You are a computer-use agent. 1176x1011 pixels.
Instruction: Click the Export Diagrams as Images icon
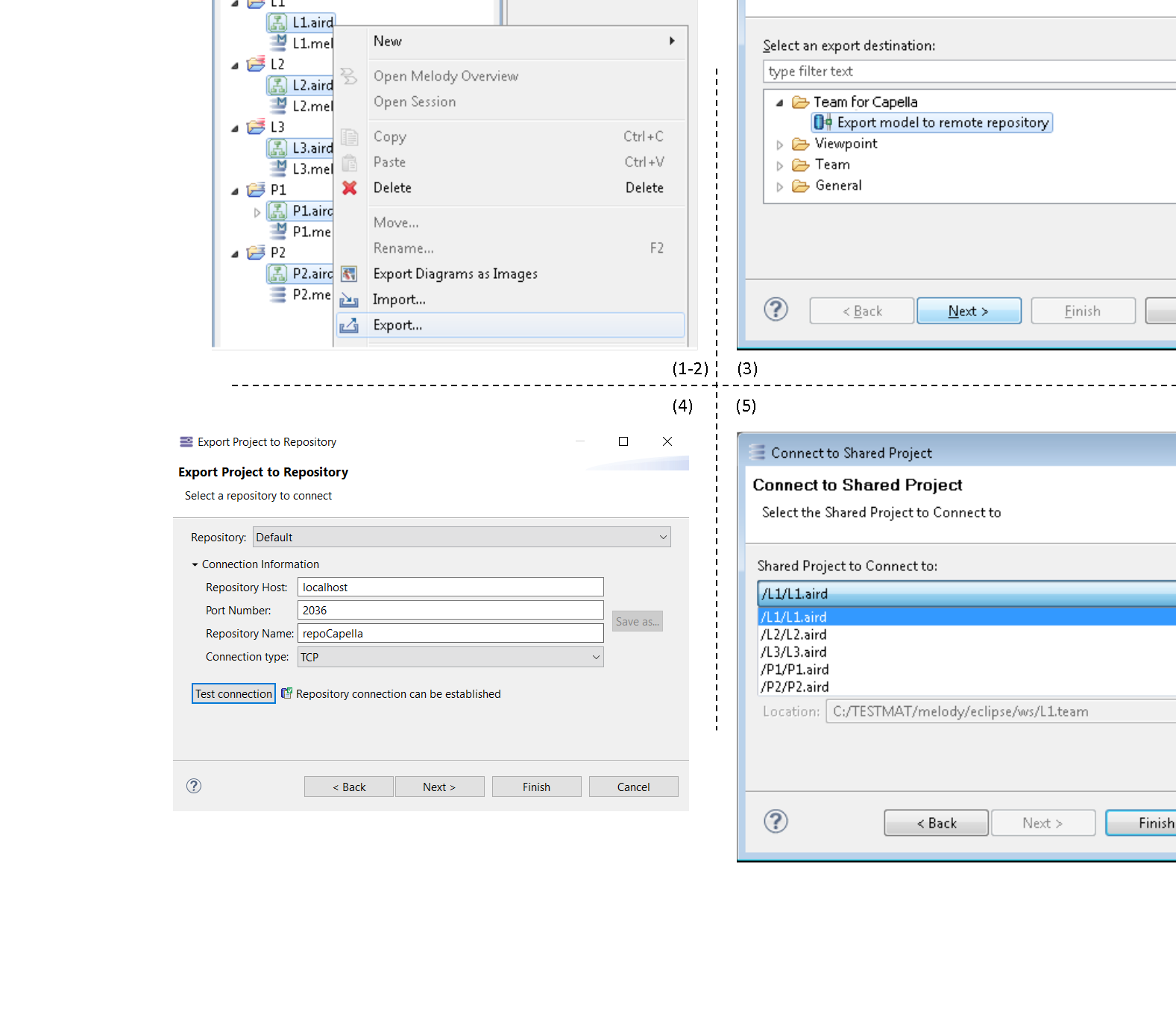point(349,274)
